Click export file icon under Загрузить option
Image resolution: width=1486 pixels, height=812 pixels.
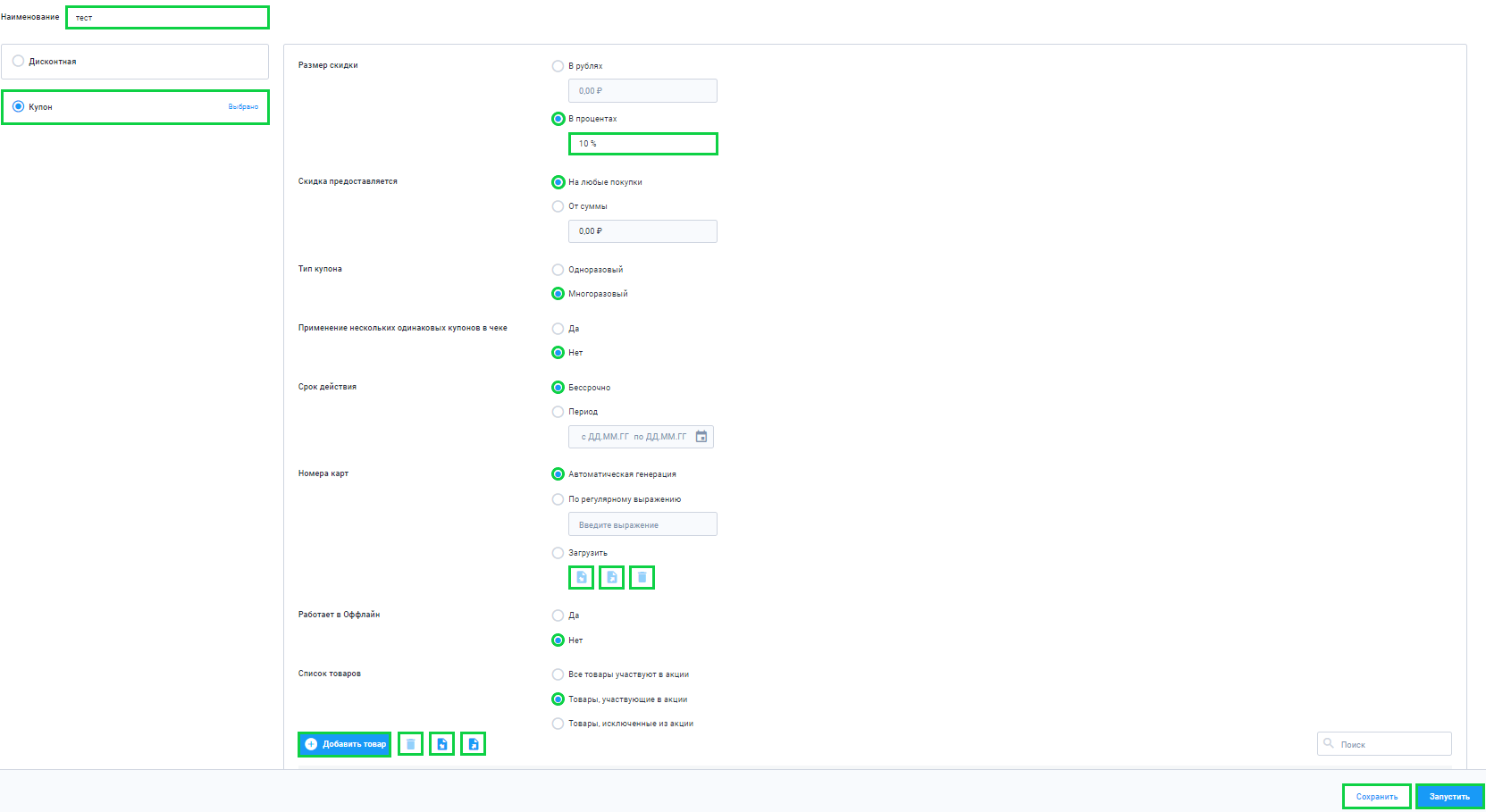611,577
